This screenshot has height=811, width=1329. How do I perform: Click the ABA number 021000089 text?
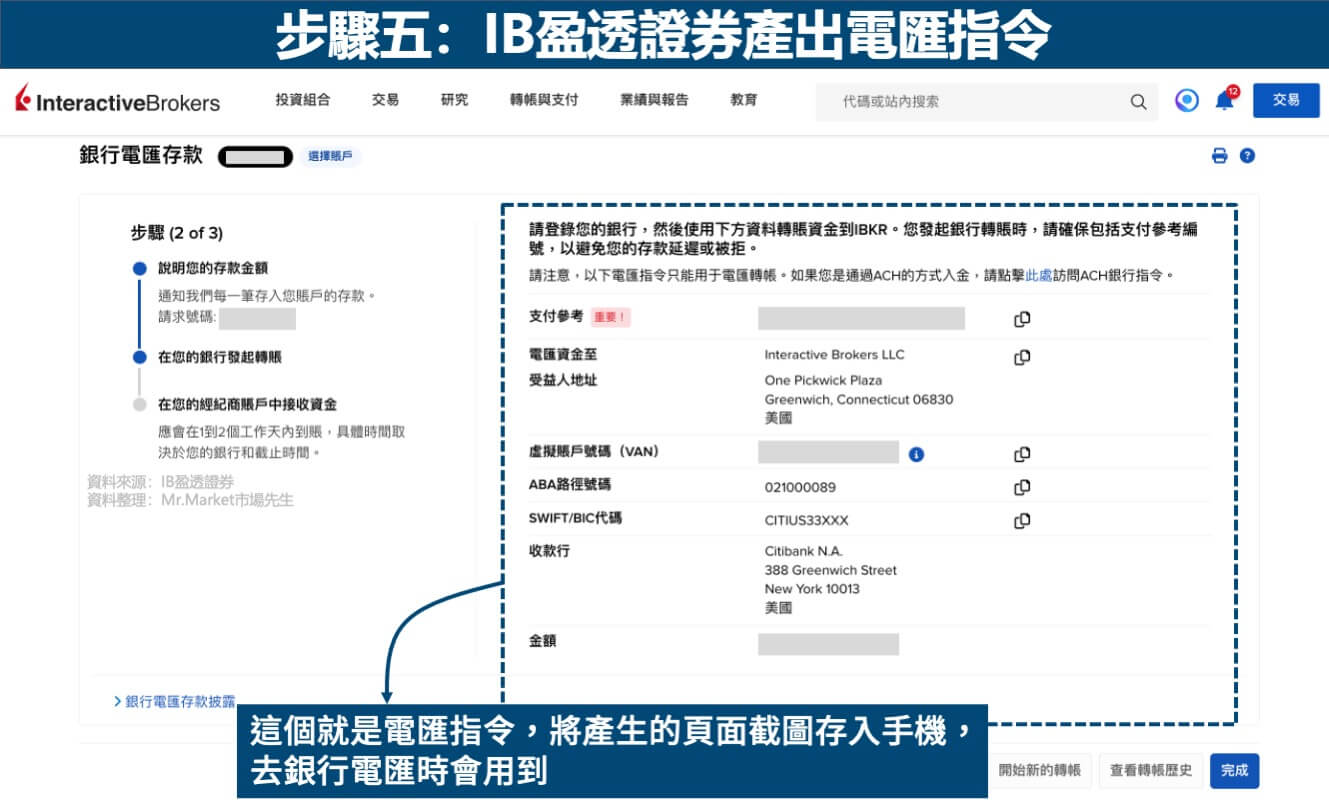[800, 488]
